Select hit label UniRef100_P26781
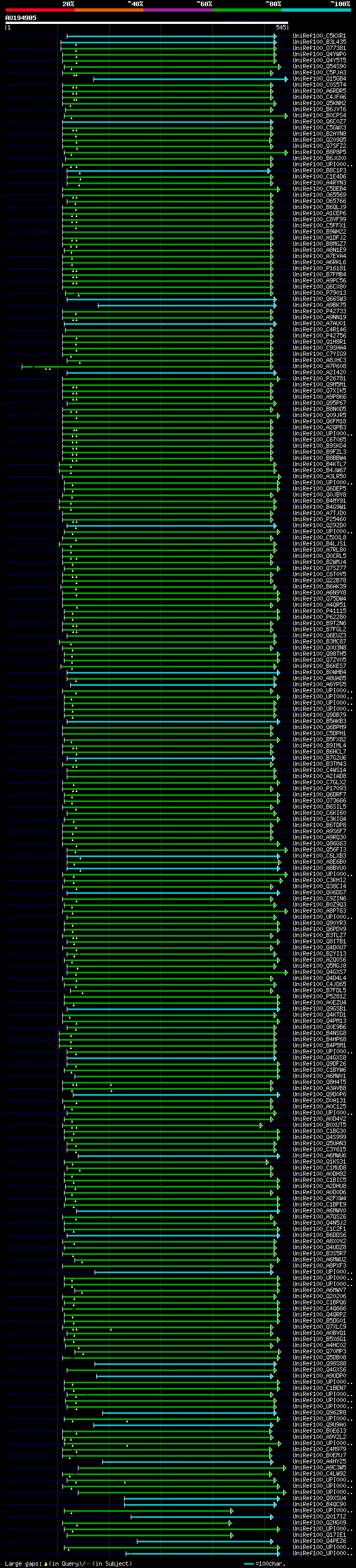Screen dimensions: 356x1568 pyautogui.click(x=319, y=378)
